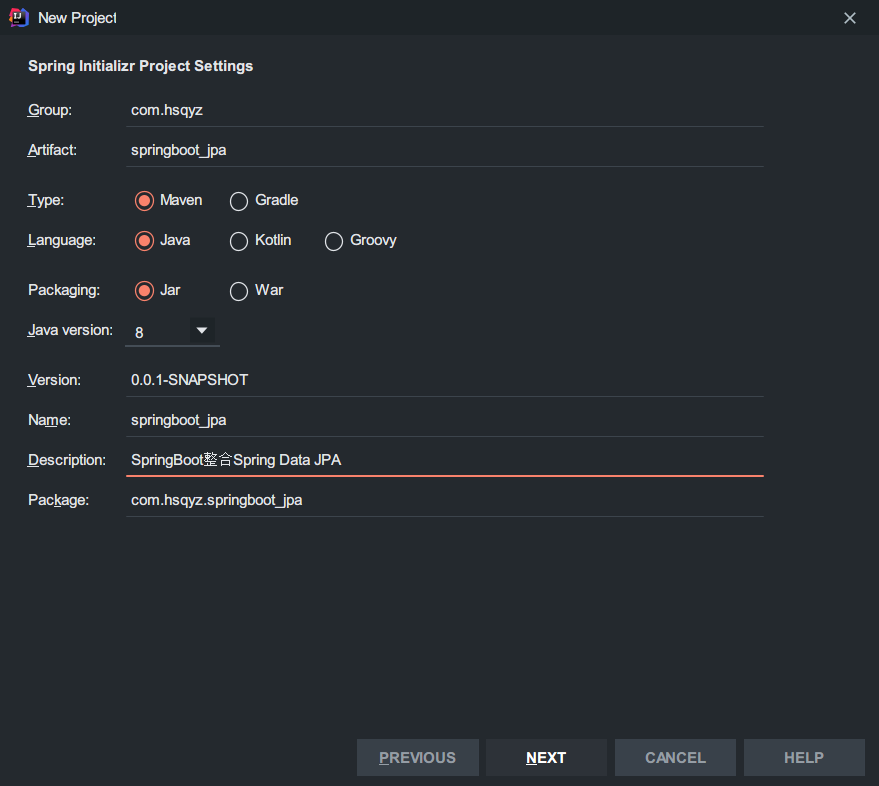Cancel the project wizard
Image resolution: width=879 pixels, height=786 pixels.
tap(675, 757)
